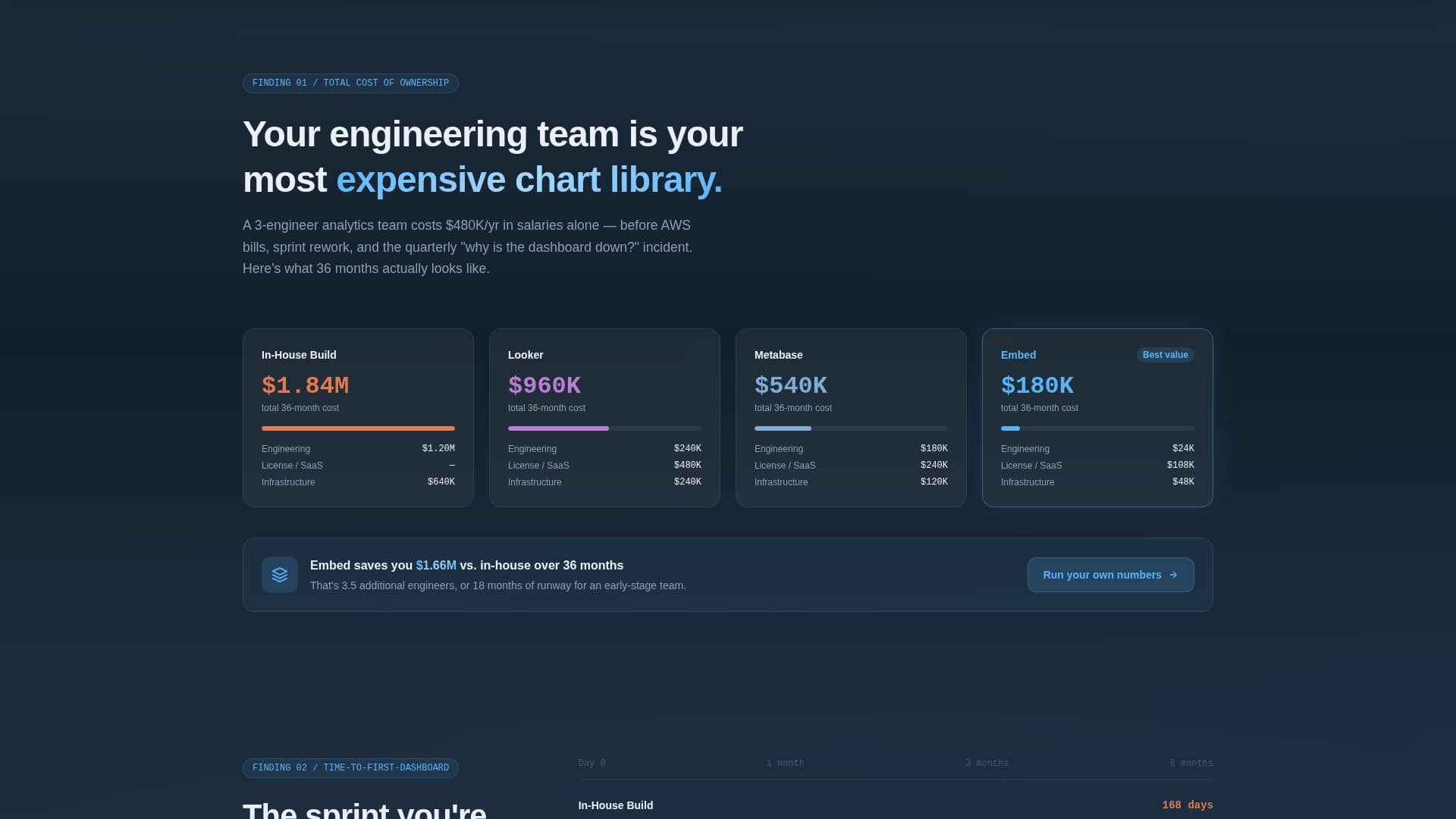The width and height of the screenshot is (1456, 819).
Task: Click the arrow icon in Run your own numbers
Action: (x=1173, y=575)
